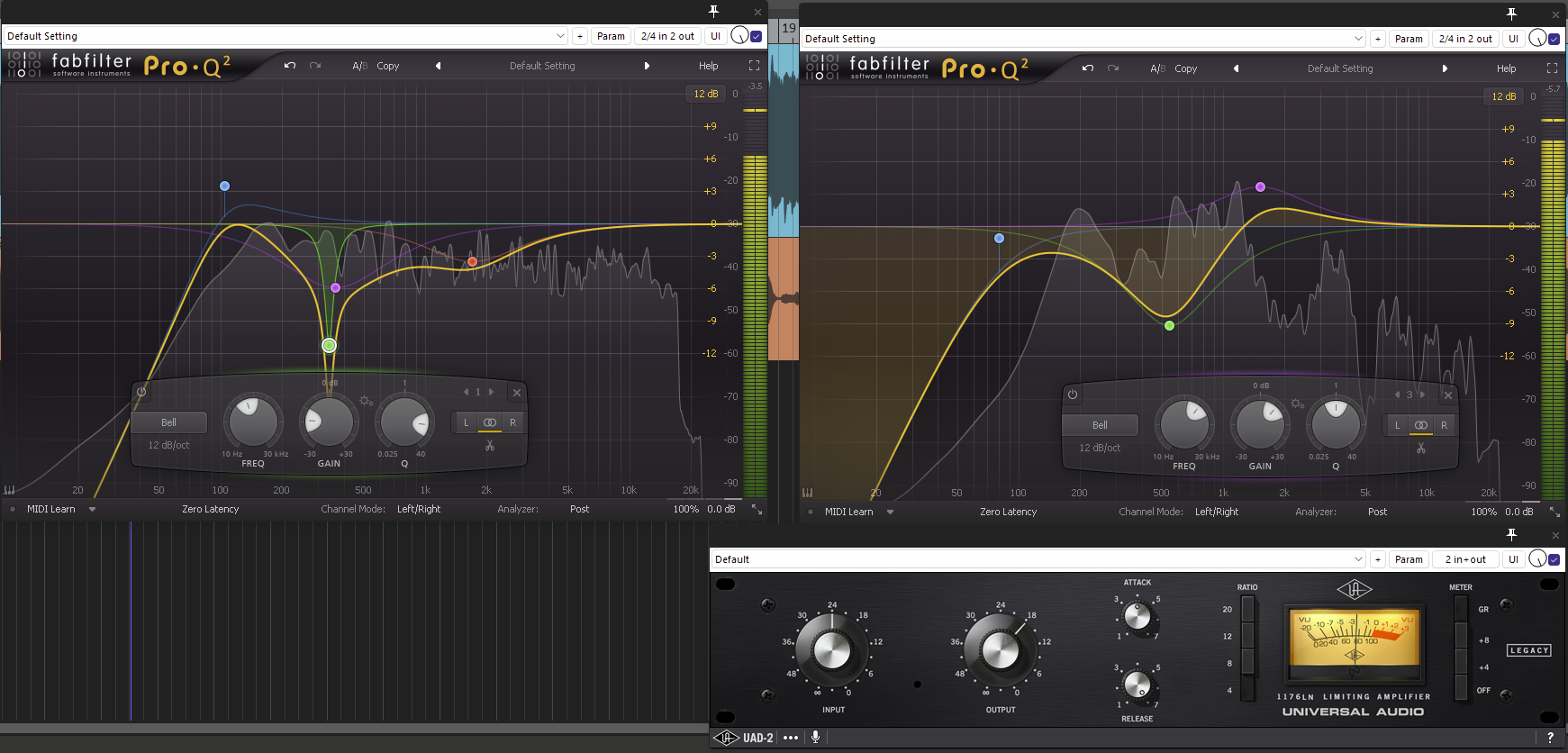Viewport: 1568px width, 753px height.
Task: Open UAD plugin help question mark
Action: click(1550, 738)
